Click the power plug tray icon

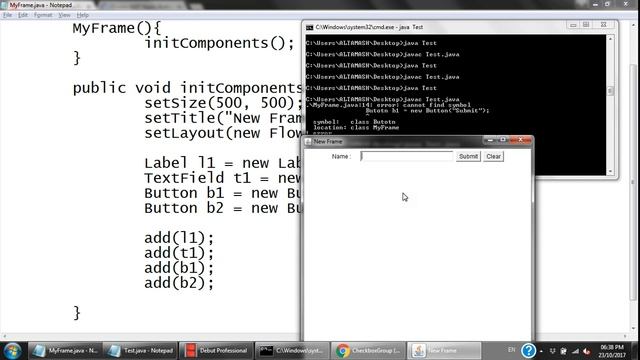coord(564,351)
